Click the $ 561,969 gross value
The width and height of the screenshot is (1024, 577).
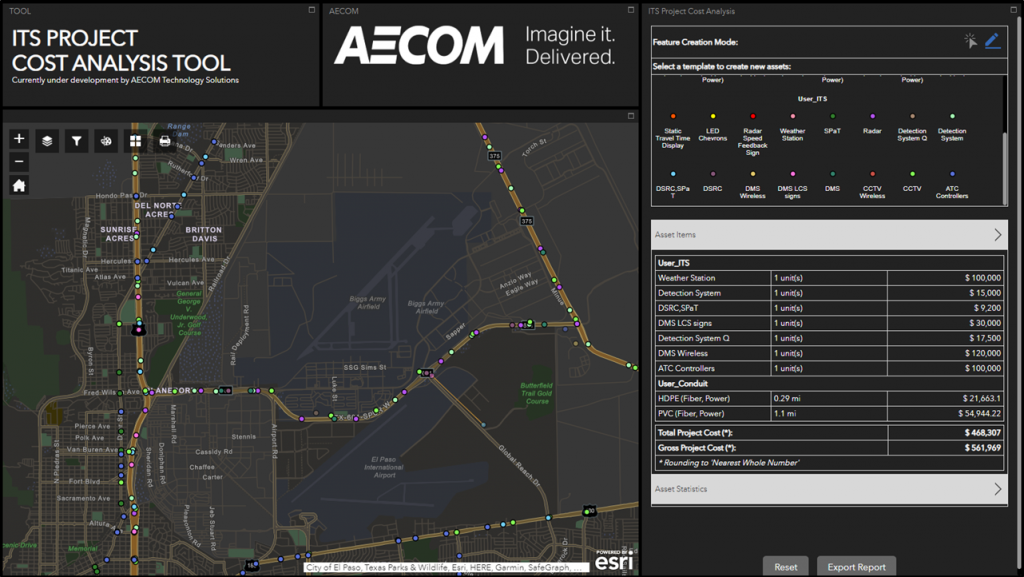[x=983, y=448]
